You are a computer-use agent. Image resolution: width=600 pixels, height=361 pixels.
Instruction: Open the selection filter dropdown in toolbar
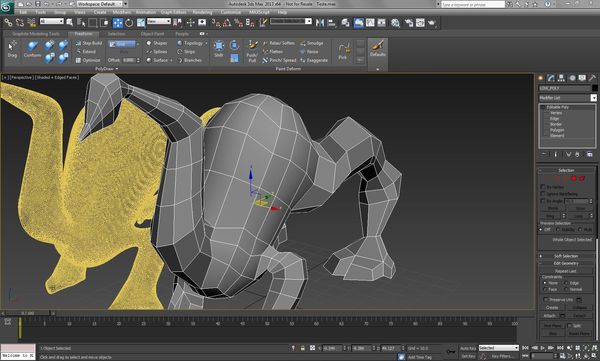52,21
